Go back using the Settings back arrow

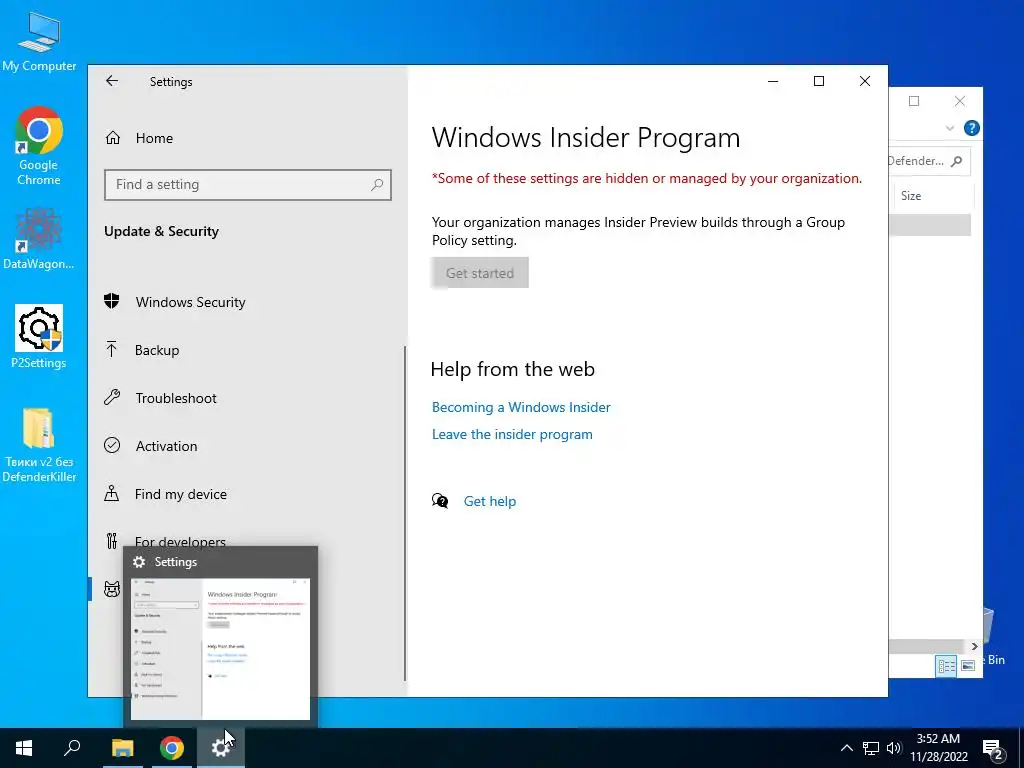[x=112, y=81]
